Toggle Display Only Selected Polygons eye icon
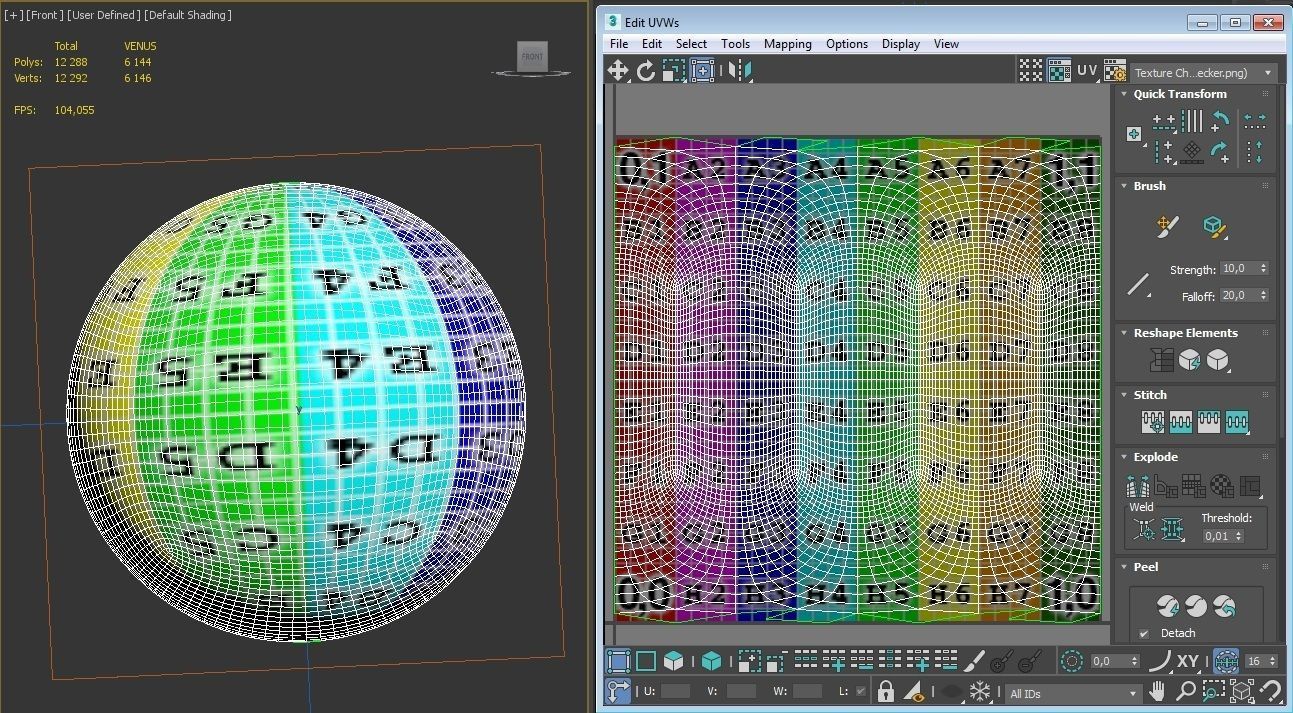 point(913,691)
